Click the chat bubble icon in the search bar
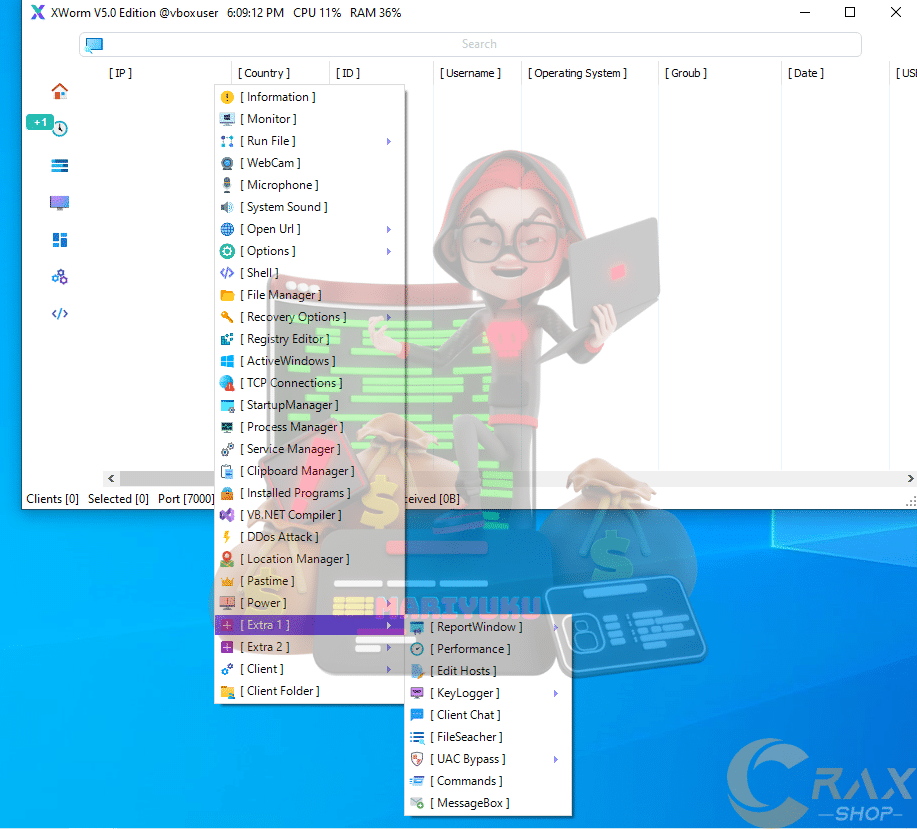This screenshot has height=829, width=917. tap(94, 45)
